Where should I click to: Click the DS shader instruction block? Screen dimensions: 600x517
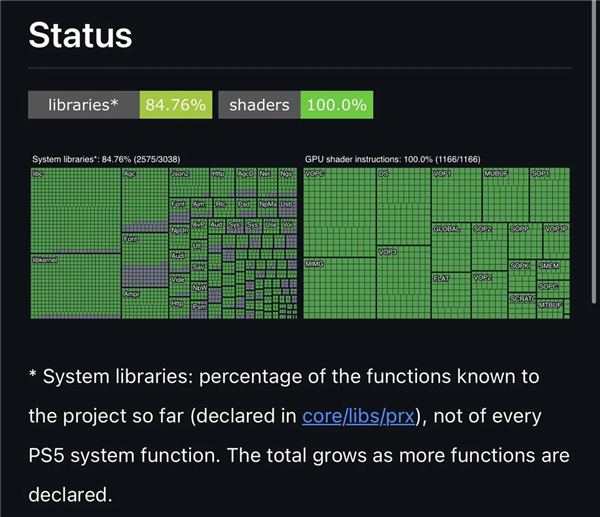coord(404,207)
